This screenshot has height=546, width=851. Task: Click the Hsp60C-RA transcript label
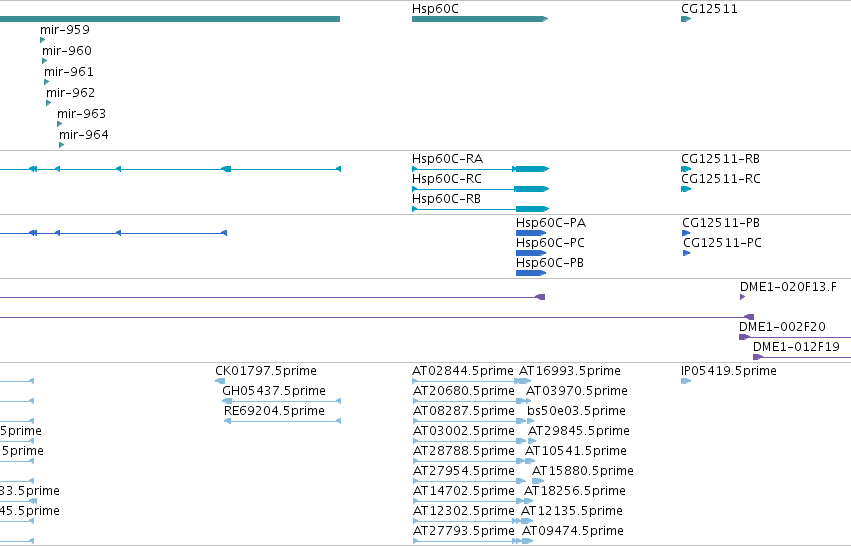[447, 159]
